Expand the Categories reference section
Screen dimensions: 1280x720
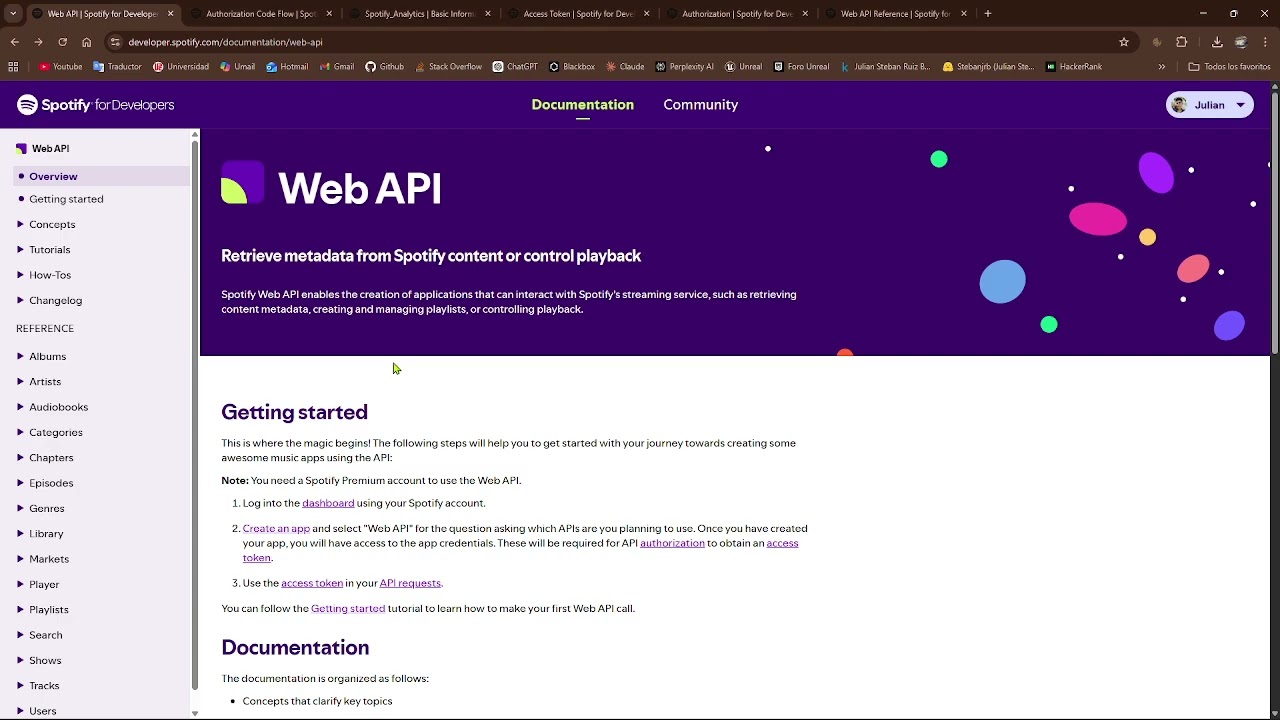(x=49, y=432)
